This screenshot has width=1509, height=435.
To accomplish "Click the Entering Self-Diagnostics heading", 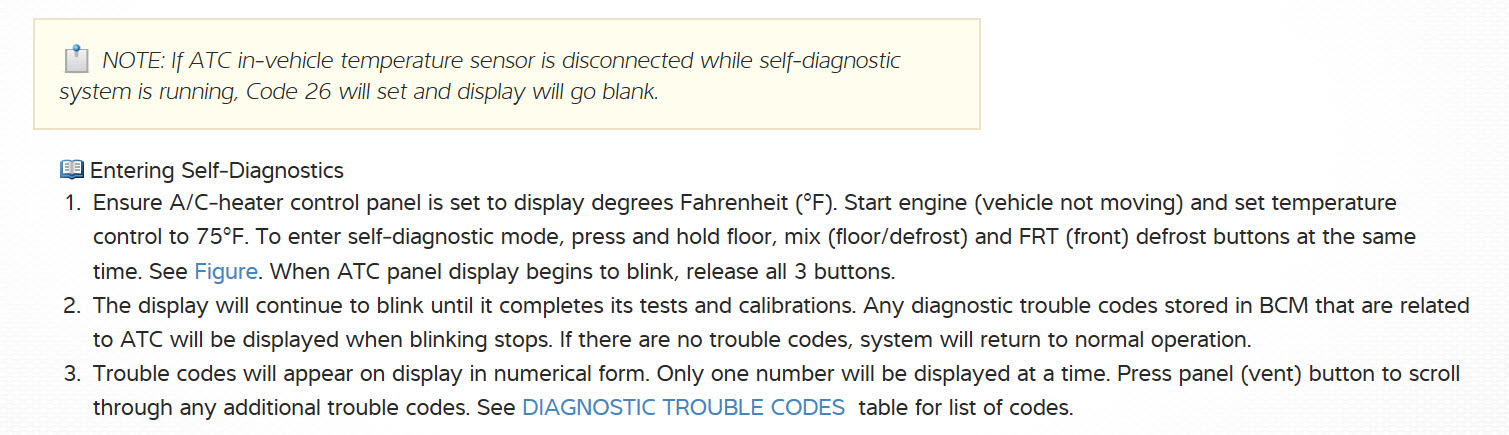I will click(x=217, y=169).
